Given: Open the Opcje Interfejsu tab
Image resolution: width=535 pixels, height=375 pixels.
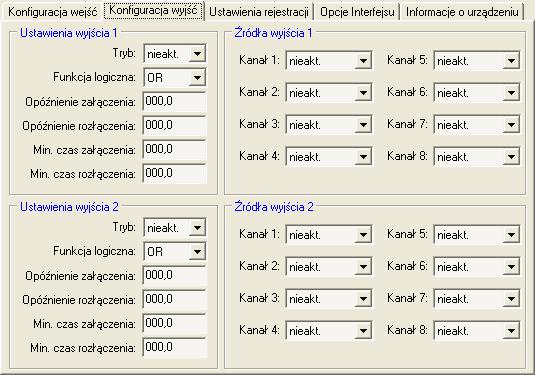Looking at the screenshot, I should (357, 12).
